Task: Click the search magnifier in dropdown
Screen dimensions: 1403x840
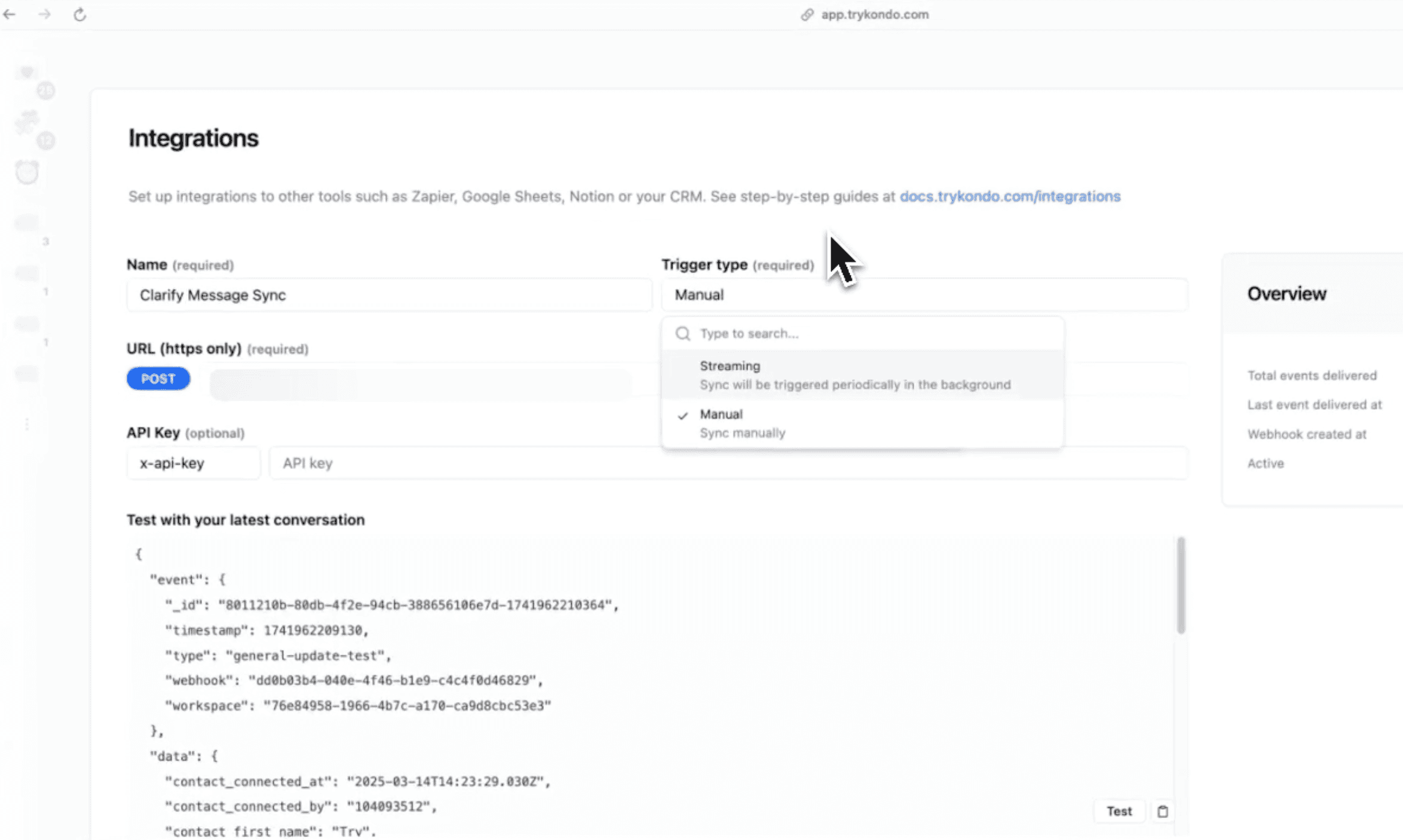Action: pyautogui.click(x=683, y=333)
